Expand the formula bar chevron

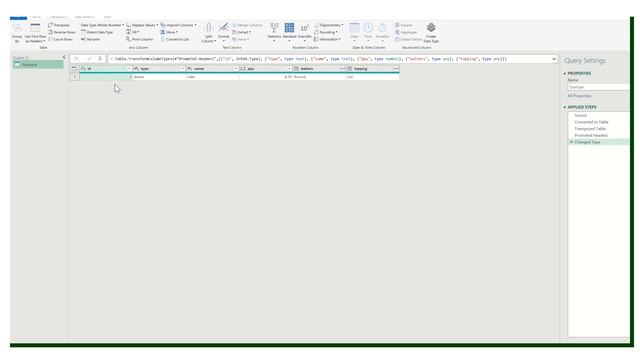pos(554,59)
